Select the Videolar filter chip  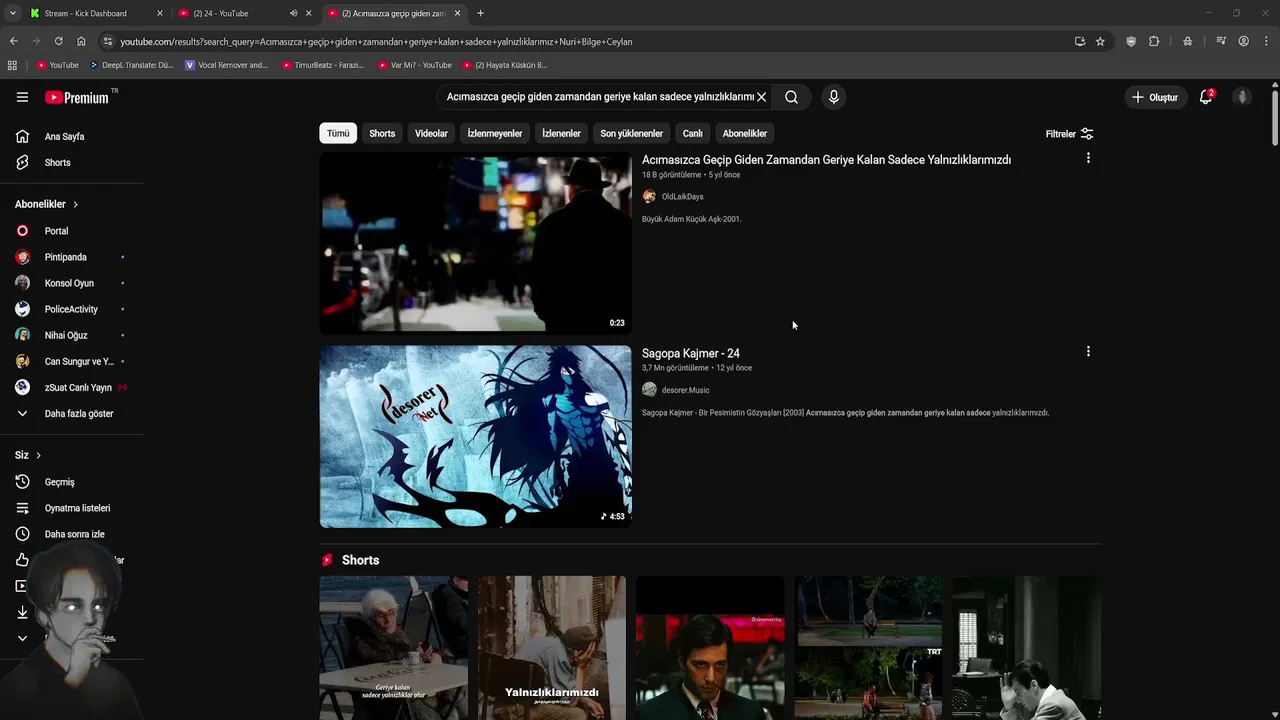point(431,133)
